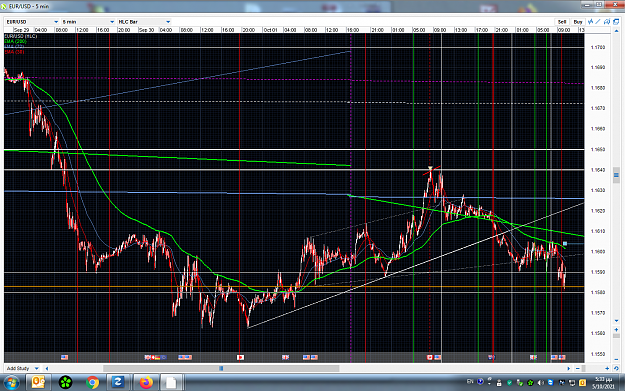The image size is (625, 391).
Task: Click the vertical price scroll handle at the right edge
Action: pyautogui.click(x=616, y=175)
